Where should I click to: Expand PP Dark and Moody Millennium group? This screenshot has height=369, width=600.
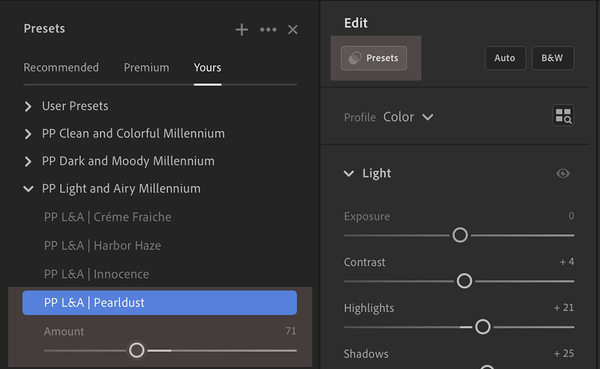(x=28, y=162)
